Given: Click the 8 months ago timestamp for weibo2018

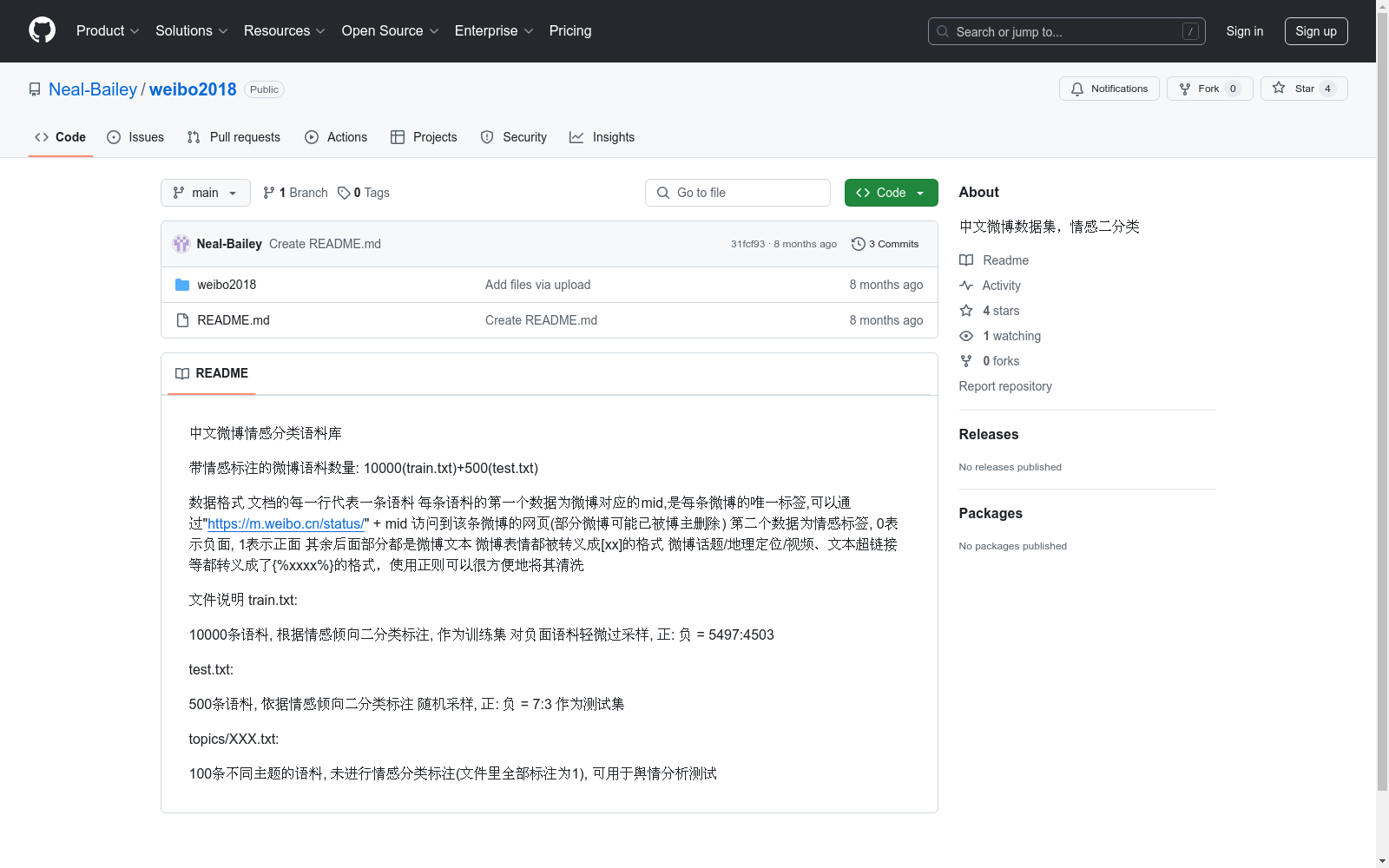Looking at the screenshot, I should tap(885, 285).
